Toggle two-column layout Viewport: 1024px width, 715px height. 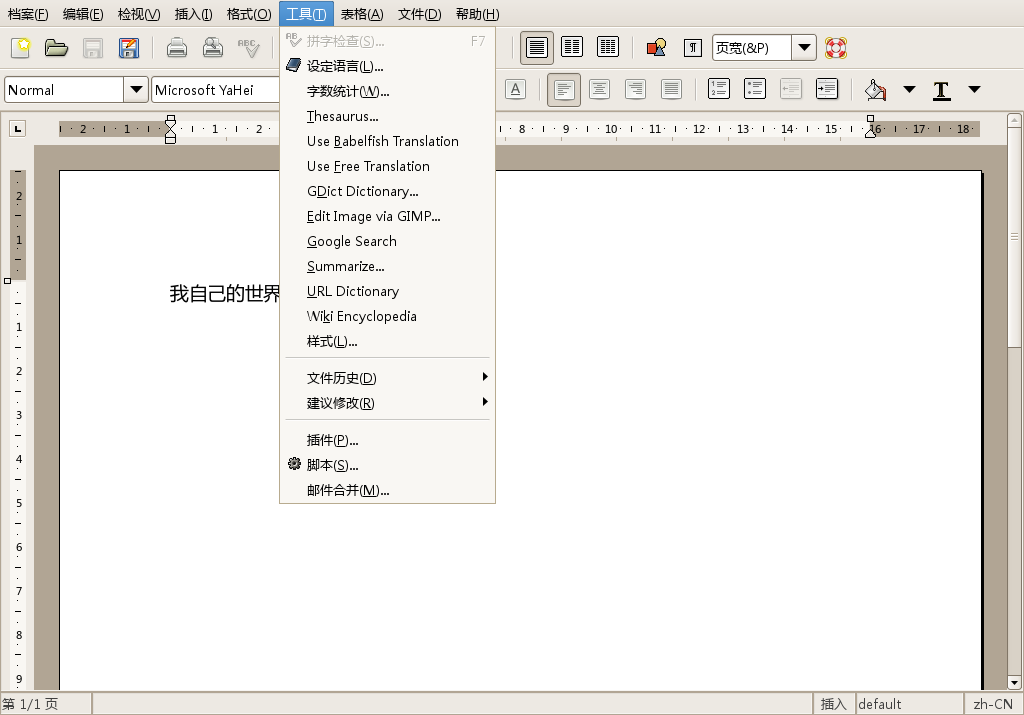[572, 48]
